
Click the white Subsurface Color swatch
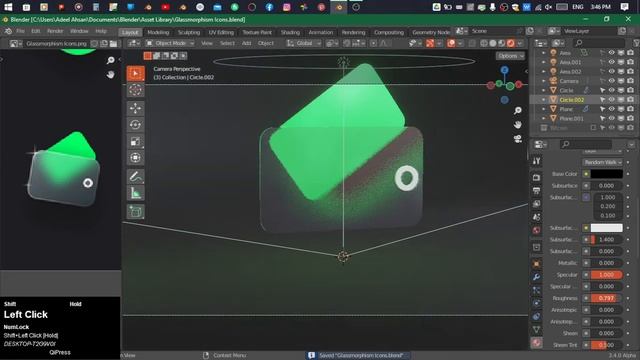click(x=607, y=228)
